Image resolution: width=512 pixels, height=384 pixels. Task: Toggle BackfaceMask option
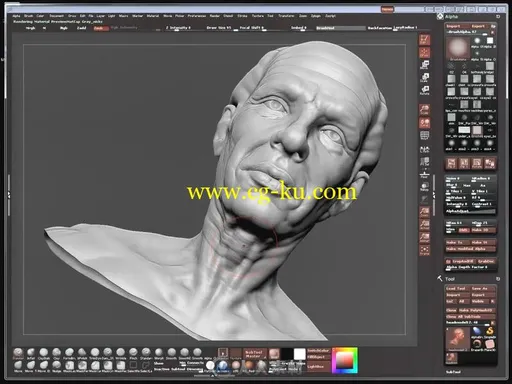tap(380, 28)
